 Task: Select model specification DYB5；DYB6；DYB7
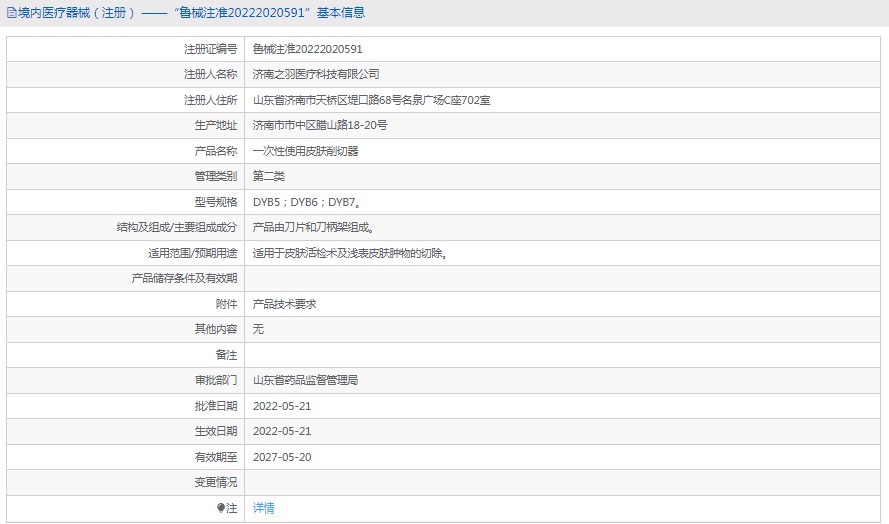pos(306,202)
